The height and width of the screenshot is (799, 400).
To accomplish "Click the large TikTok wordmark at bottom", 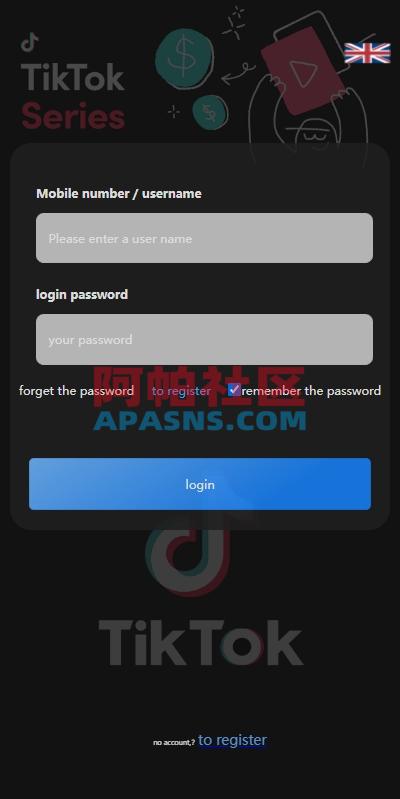I will [x=201, y=642].
